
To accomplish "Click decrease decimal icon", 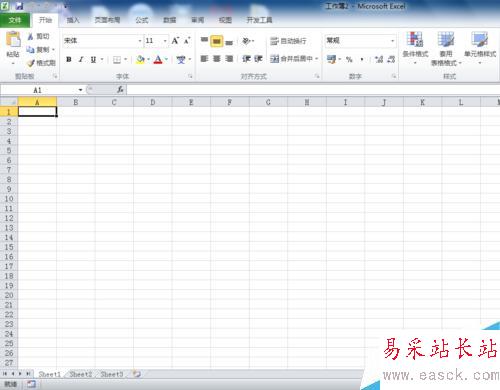I will click(391, 60).
